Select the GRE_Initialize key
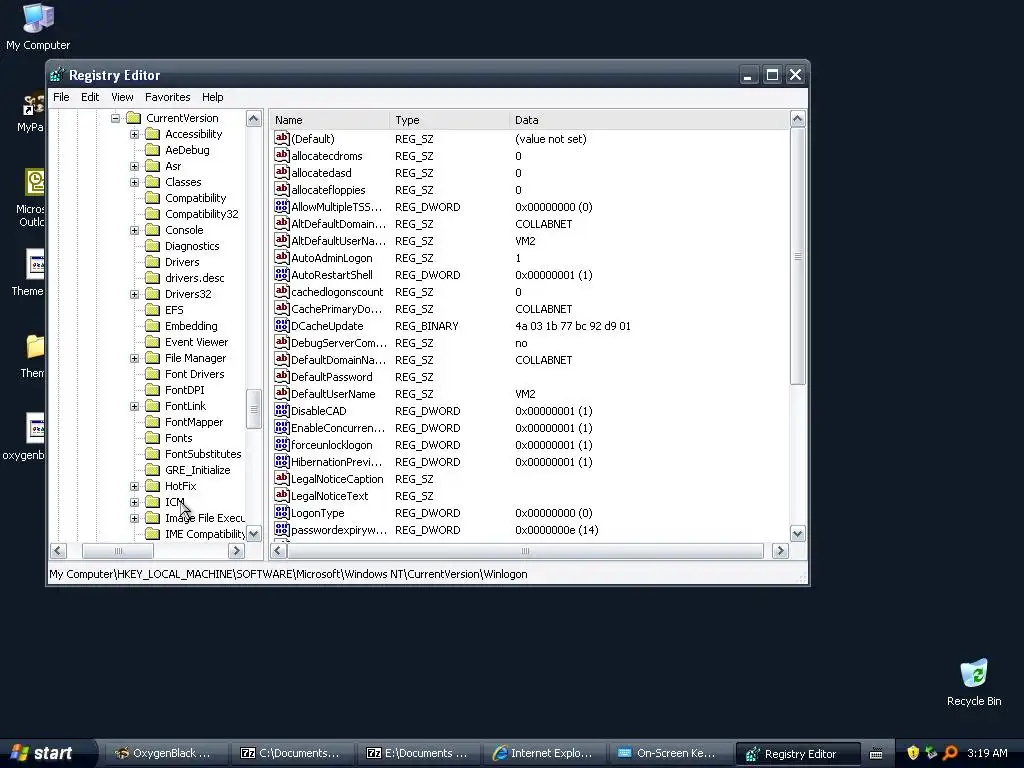 197,470
